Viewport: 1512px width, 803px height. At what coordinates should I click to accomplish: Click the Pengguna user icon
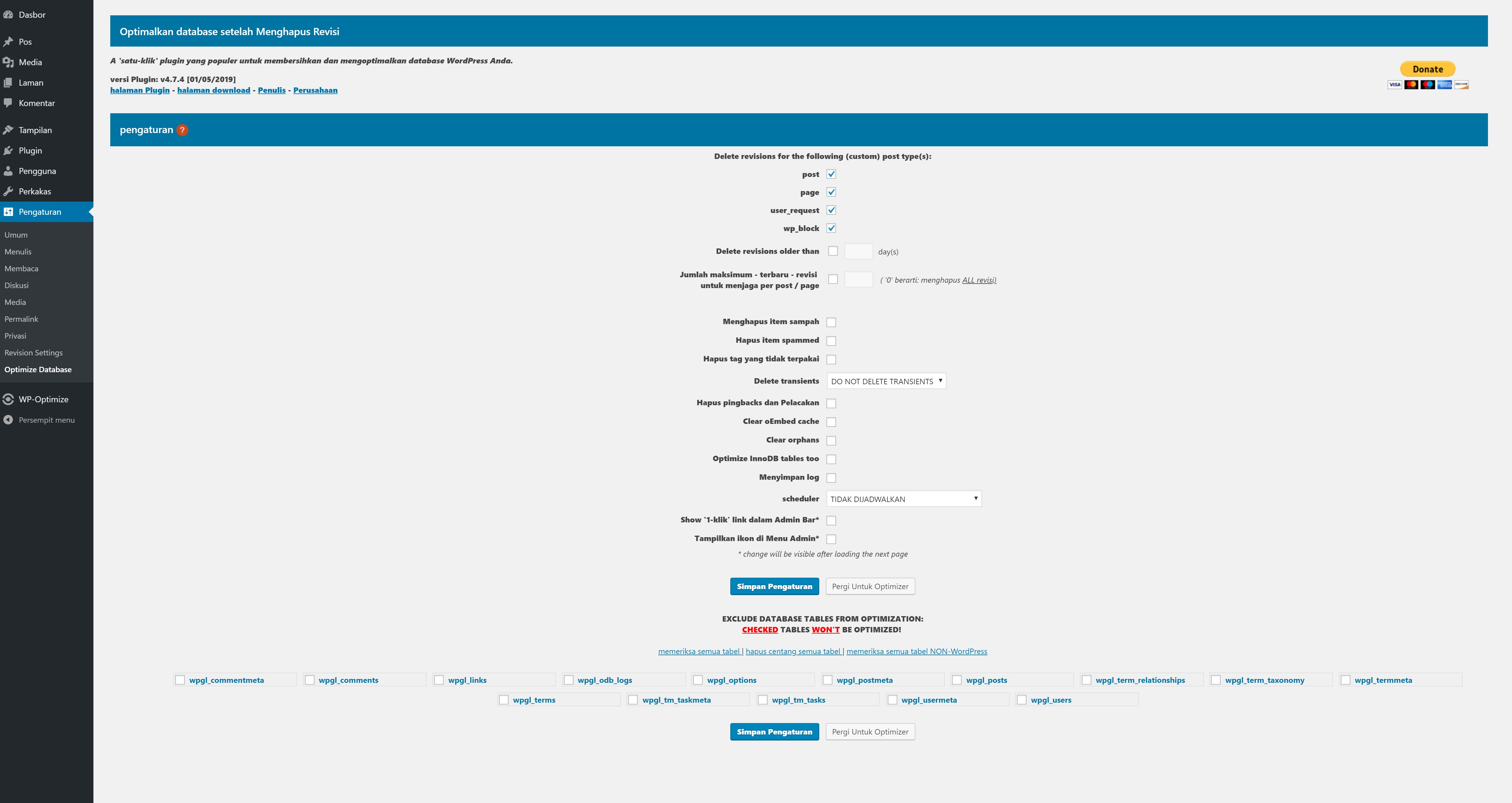[8, 172]
